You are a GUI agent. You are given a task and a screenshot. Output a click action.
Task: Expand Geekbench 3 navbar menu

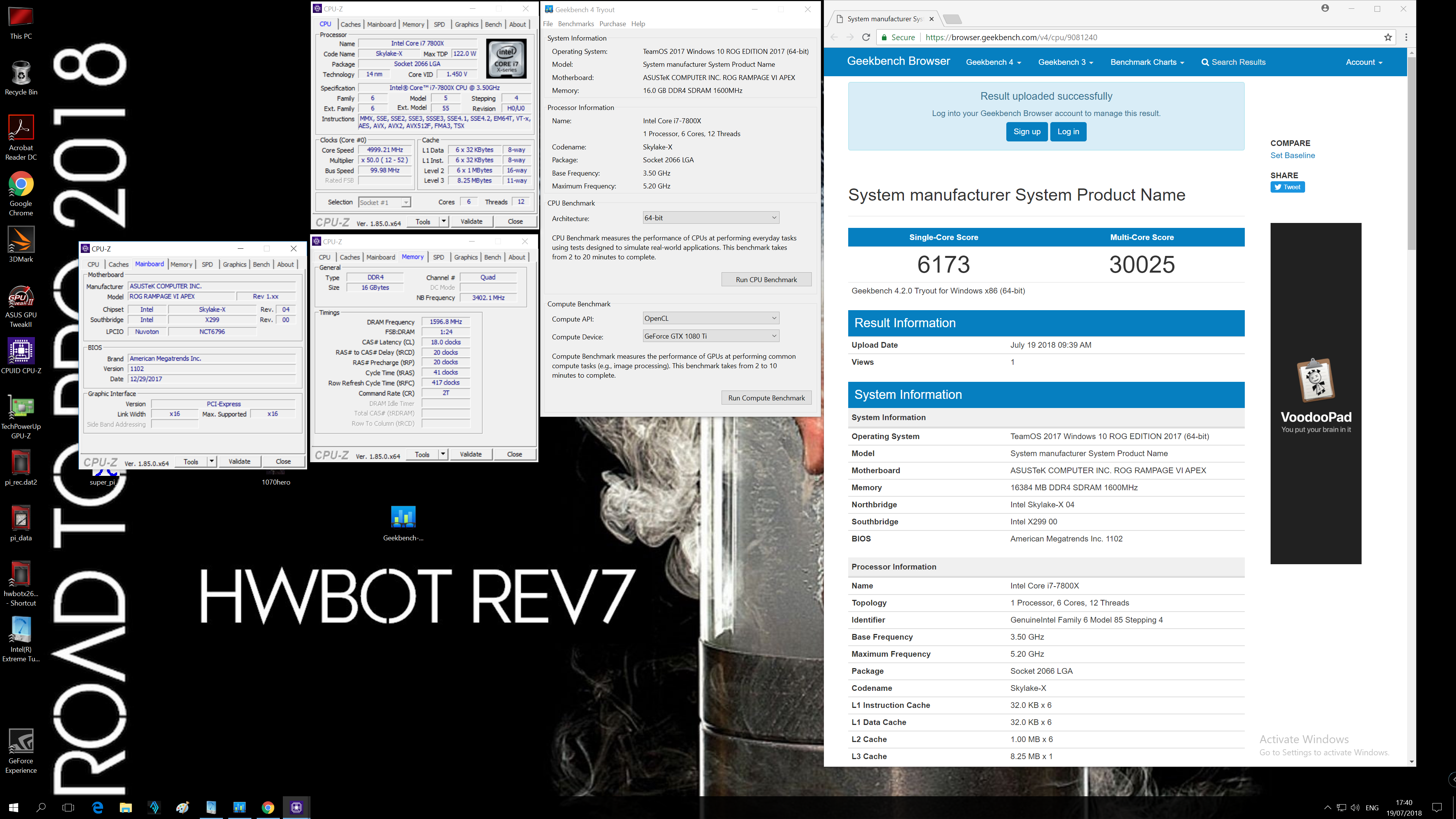click(1065, 62)
